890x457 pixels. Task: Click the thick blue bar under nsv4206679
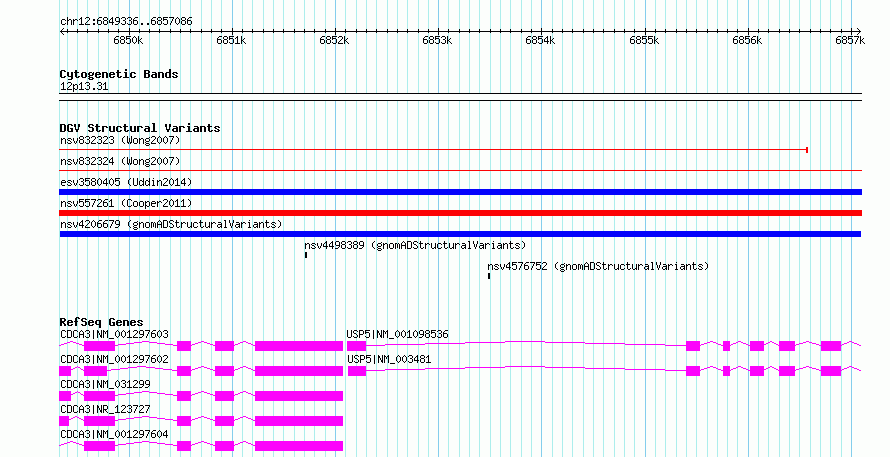[x=460, y=234]
